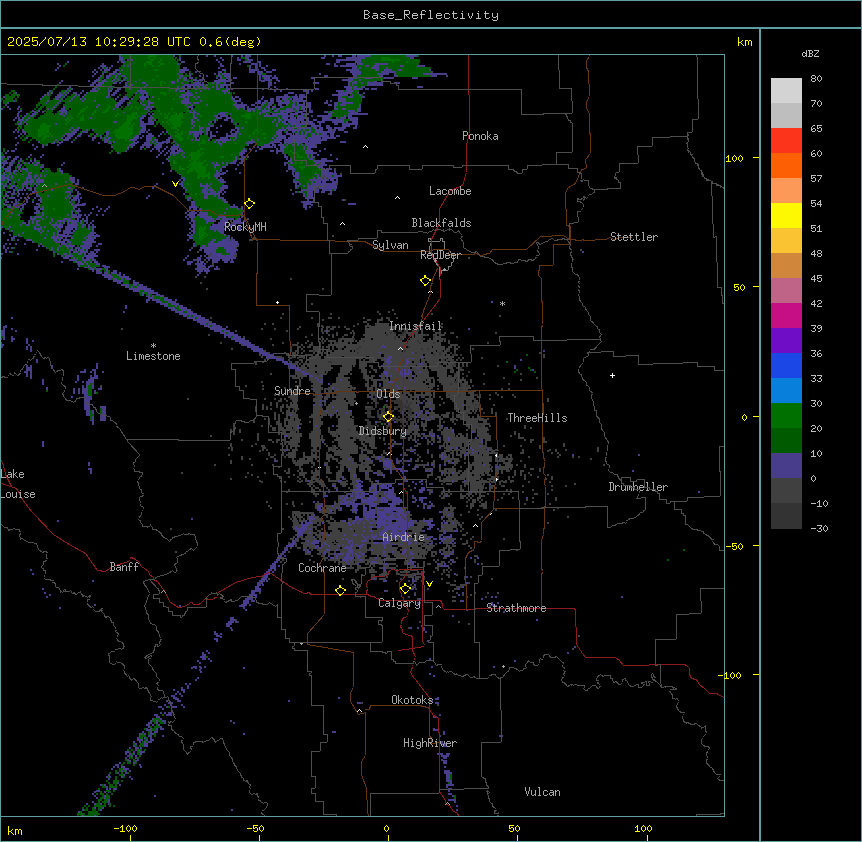Click the Ponoka town label
This screenshot has height=842, width=862.
480,136
